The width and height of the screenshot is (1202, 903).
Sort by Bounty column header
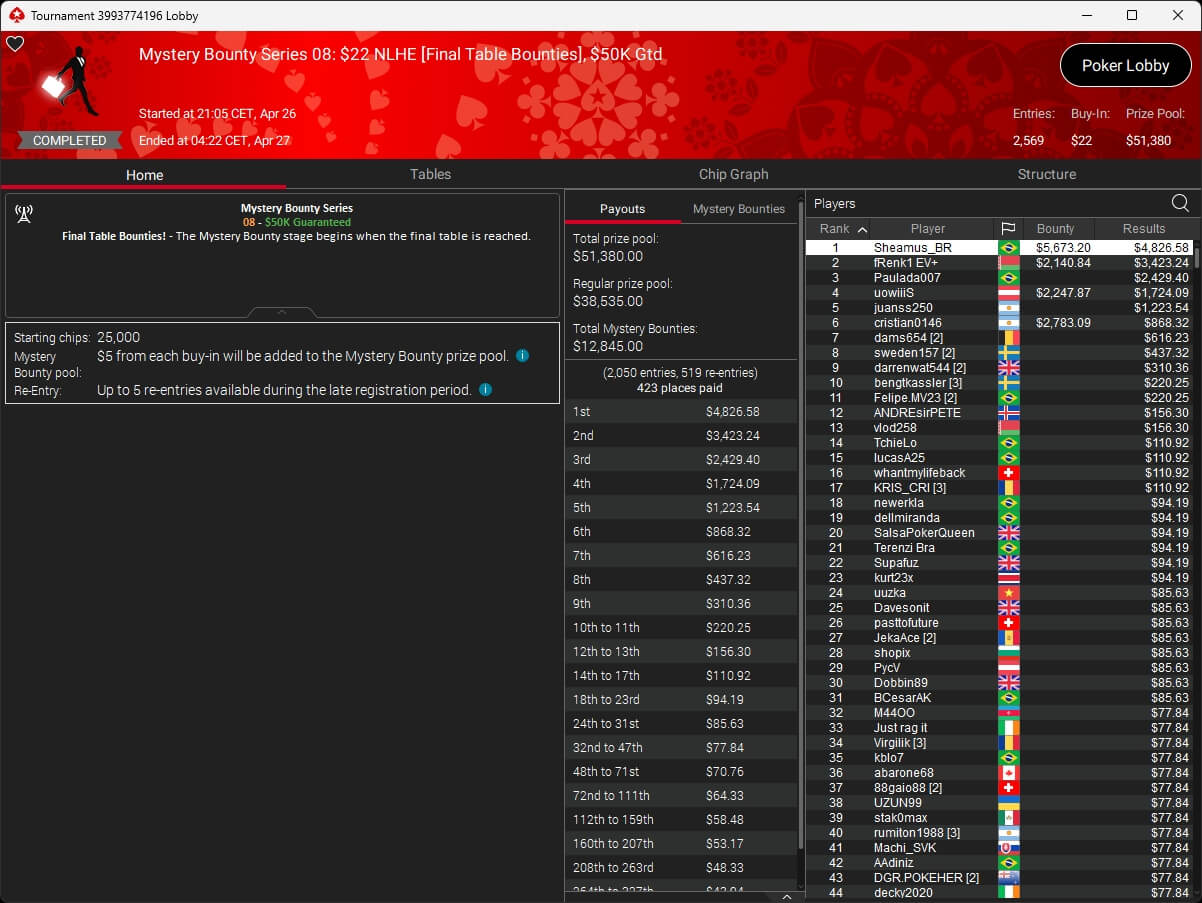[1055, 229]
